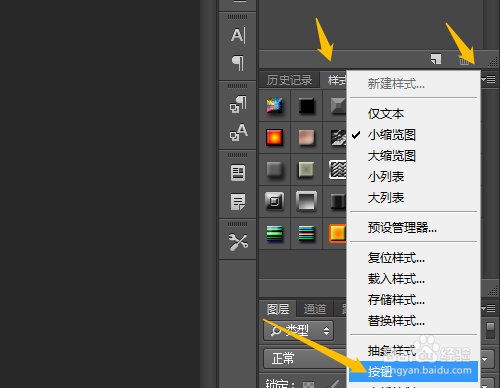
Task: Apply the orange glowing square style
Action: pos(337,233)
